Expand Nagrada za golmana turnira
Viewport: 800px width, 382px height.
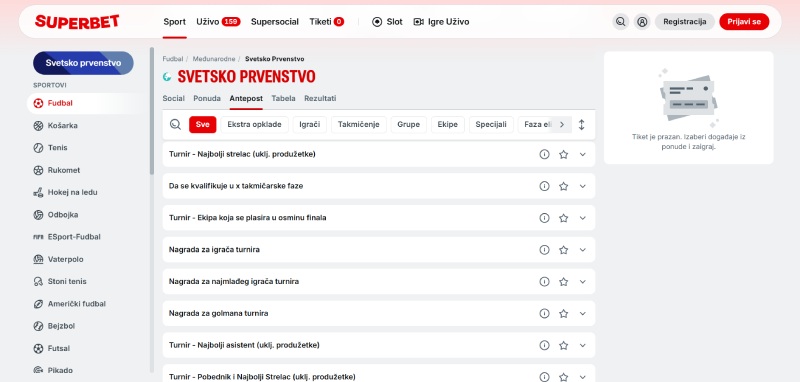tap(583, 313)
